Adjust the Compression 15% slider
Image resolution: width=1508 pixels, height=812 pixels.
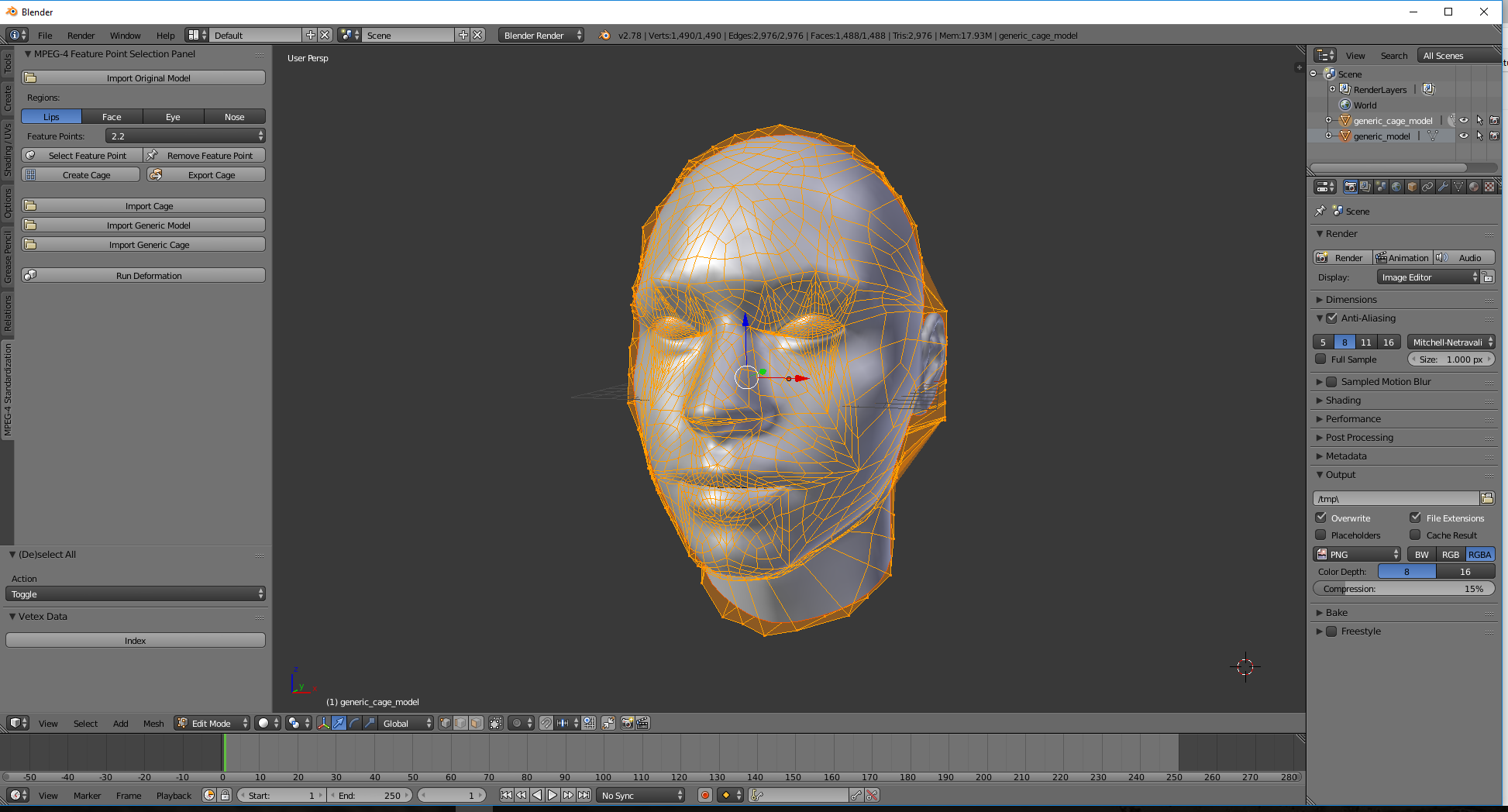(x=1403, y=589)
